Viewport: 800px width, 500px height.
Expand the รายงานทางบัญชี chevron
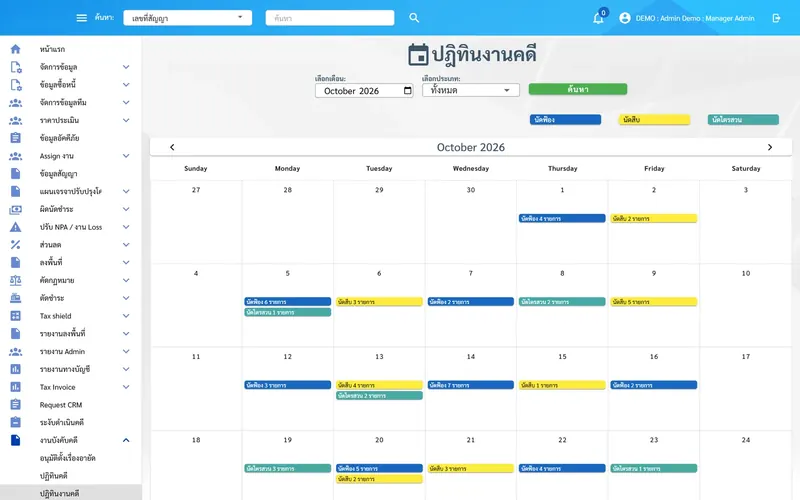coord(126,369)
